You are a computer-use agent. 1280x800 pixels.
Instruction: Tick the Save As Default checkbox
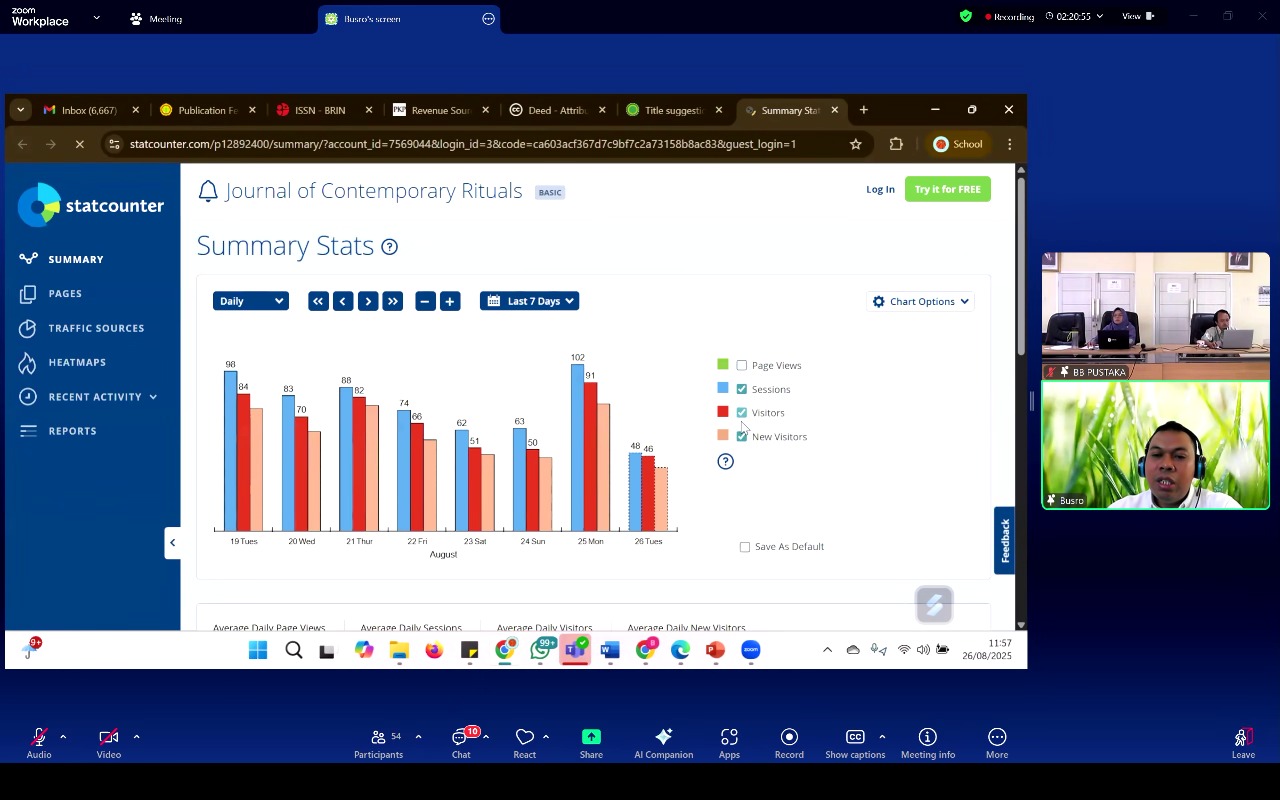tap(745, 547)
